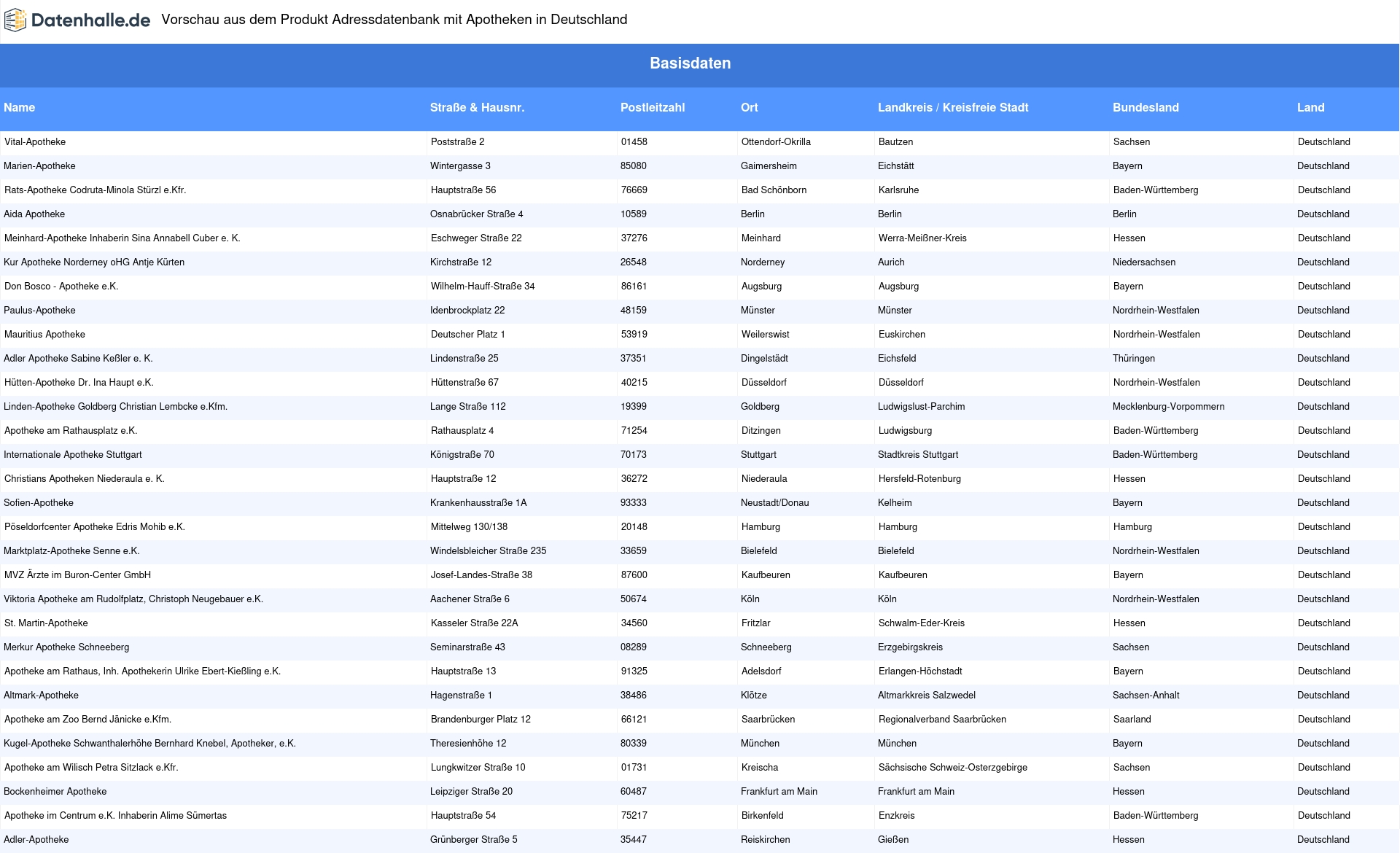Viewport: 1400px width, 853px height.
Task: Click Kur Apotheke Norderney oHG Antje Kürten
Action: point(94,262)
